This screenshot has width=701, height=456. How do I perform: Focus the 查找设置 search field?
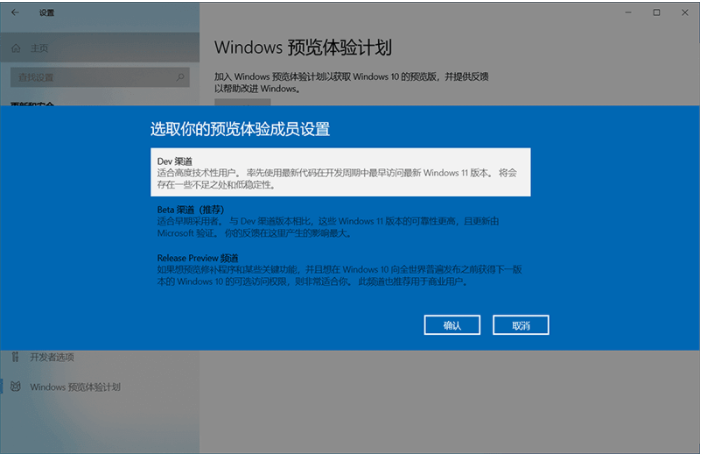pyautogui.click(x=100, y=77)
